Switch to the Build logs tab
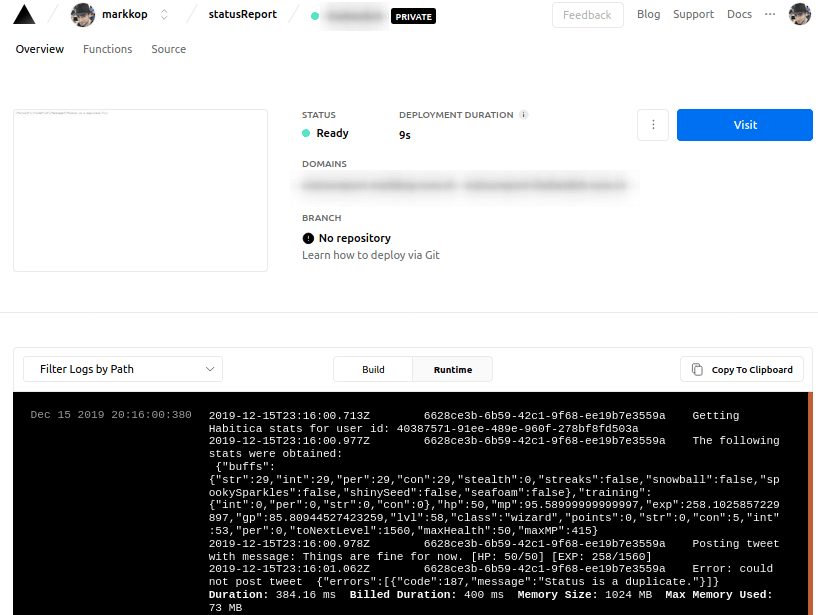 (x=374, y=369)
